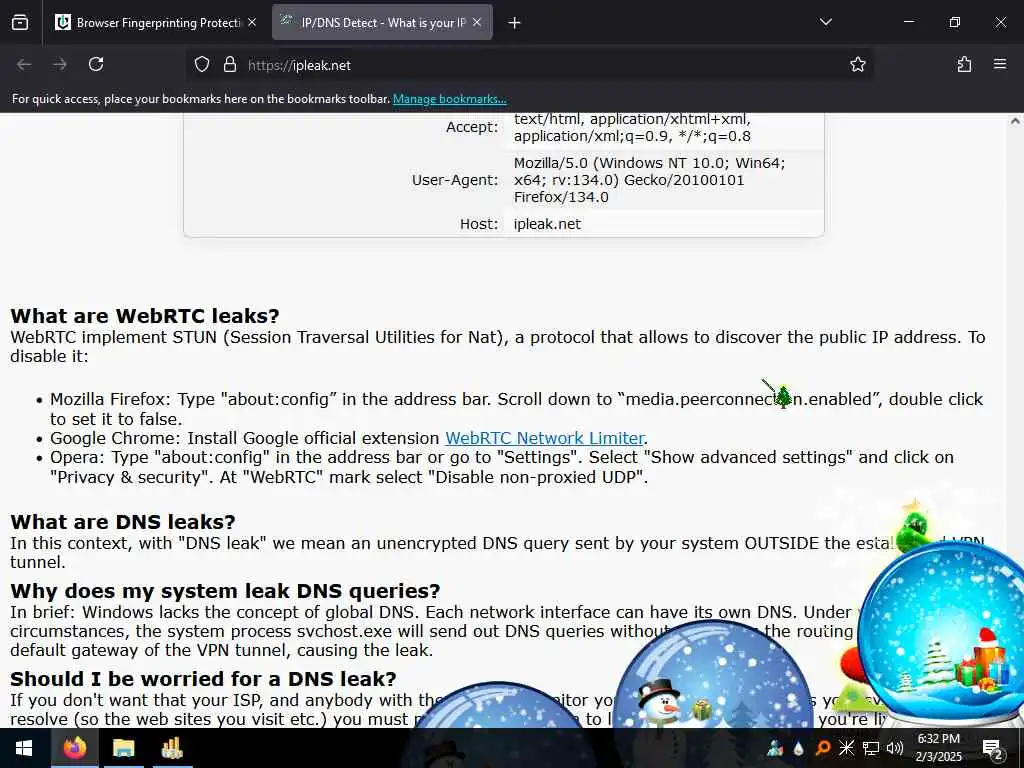
Task: Click the orange magnifier tray icon
Action: pos(823,748)
